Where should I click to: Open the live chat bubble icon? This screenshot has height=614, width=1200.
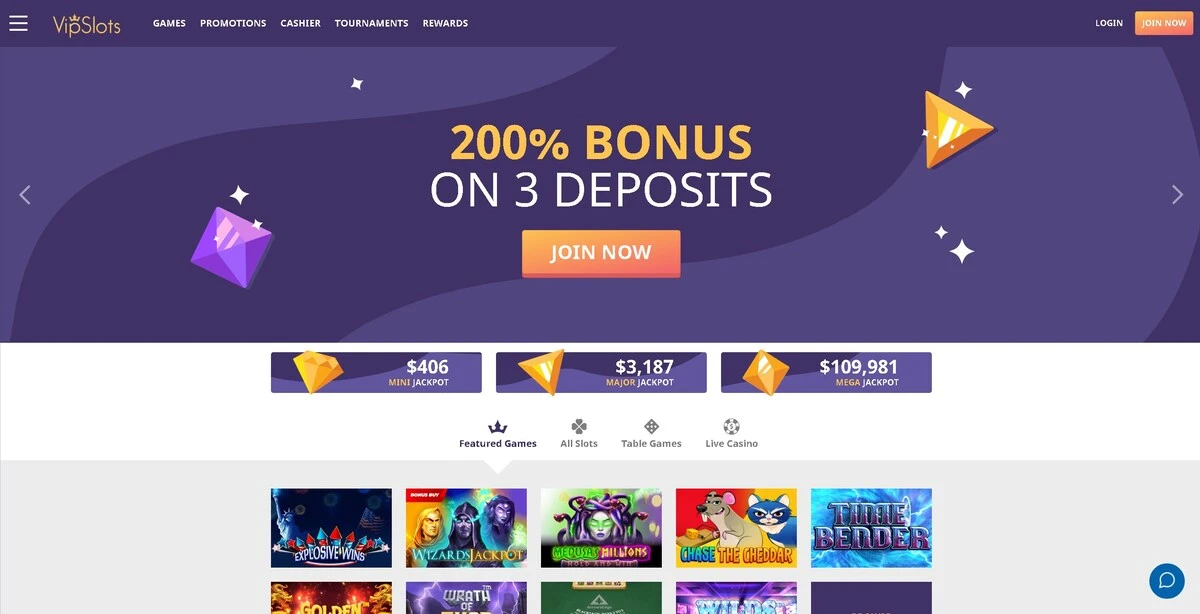point(1166,581)
